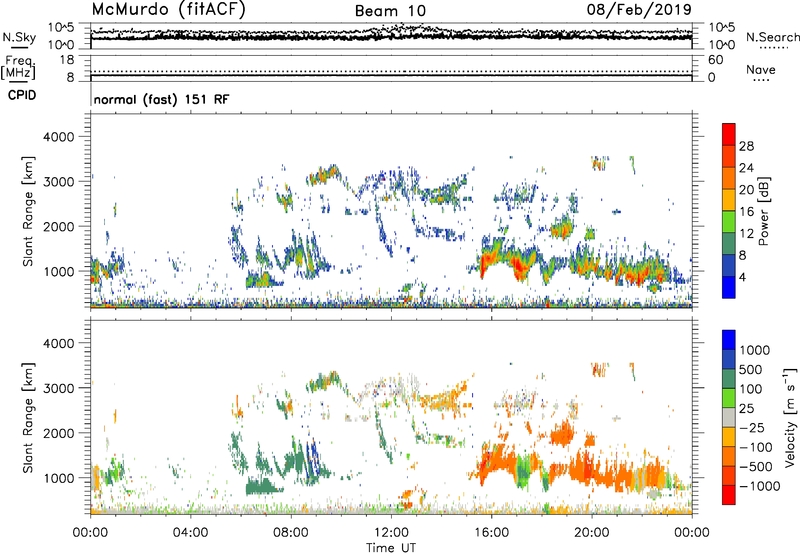Click the '-25' velocity colorbar tick
The image size is (800, 554).
click(x=752, y=427)
